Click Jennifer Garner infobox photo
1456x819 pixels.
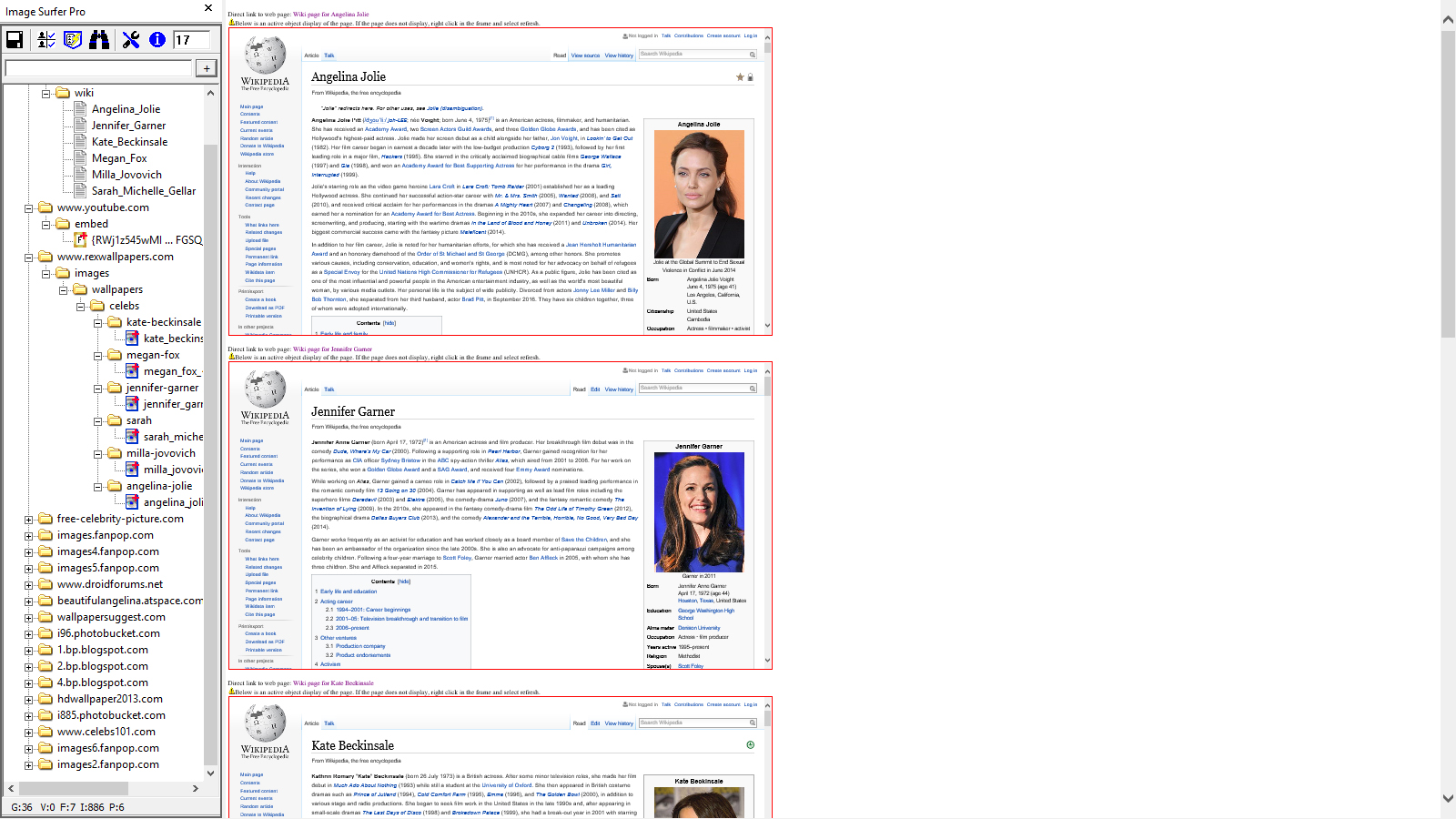click(699, 512)
